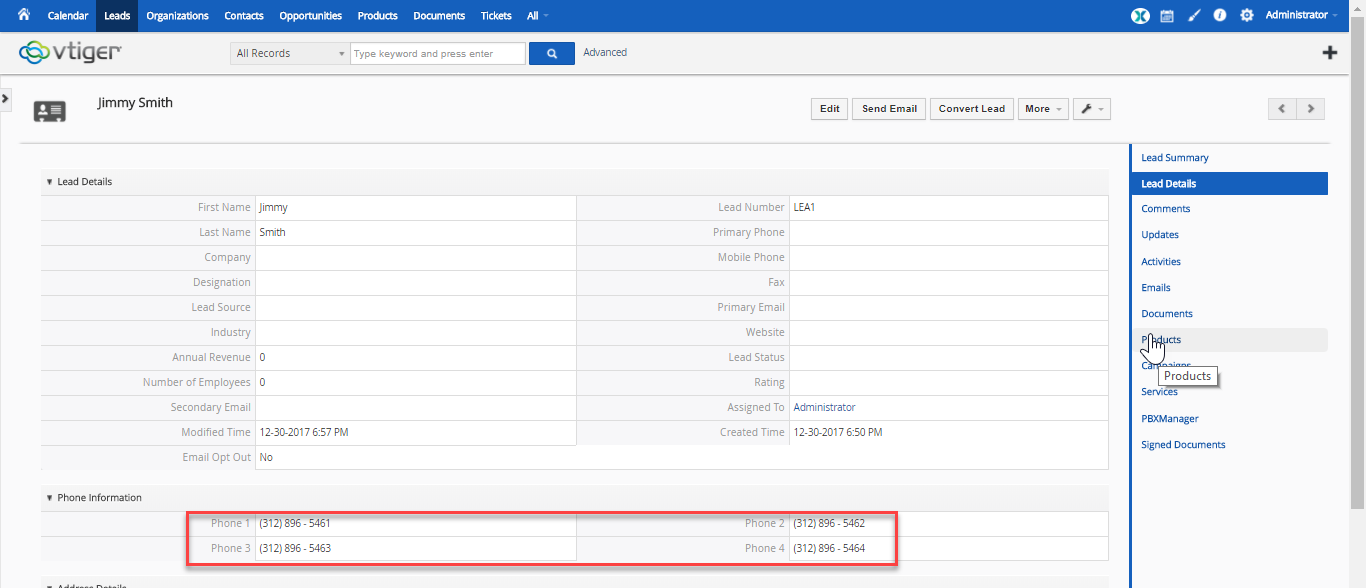The height and width of the screenshot is (588, 1366).
Task: Click the search magnifier button
Action: pyautogui.click(x=551, y=53)
